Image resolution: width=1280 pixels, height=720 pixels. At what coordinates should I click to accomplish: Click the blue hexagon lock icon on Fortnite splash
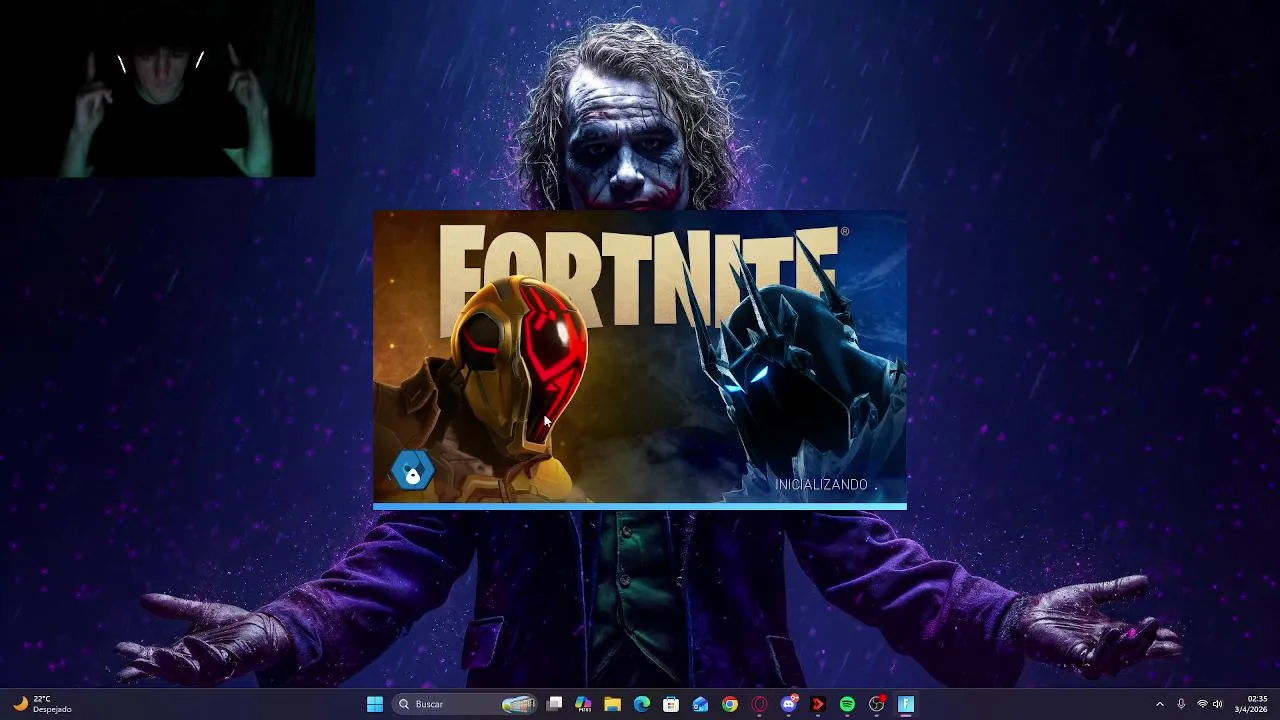(413, 471)
